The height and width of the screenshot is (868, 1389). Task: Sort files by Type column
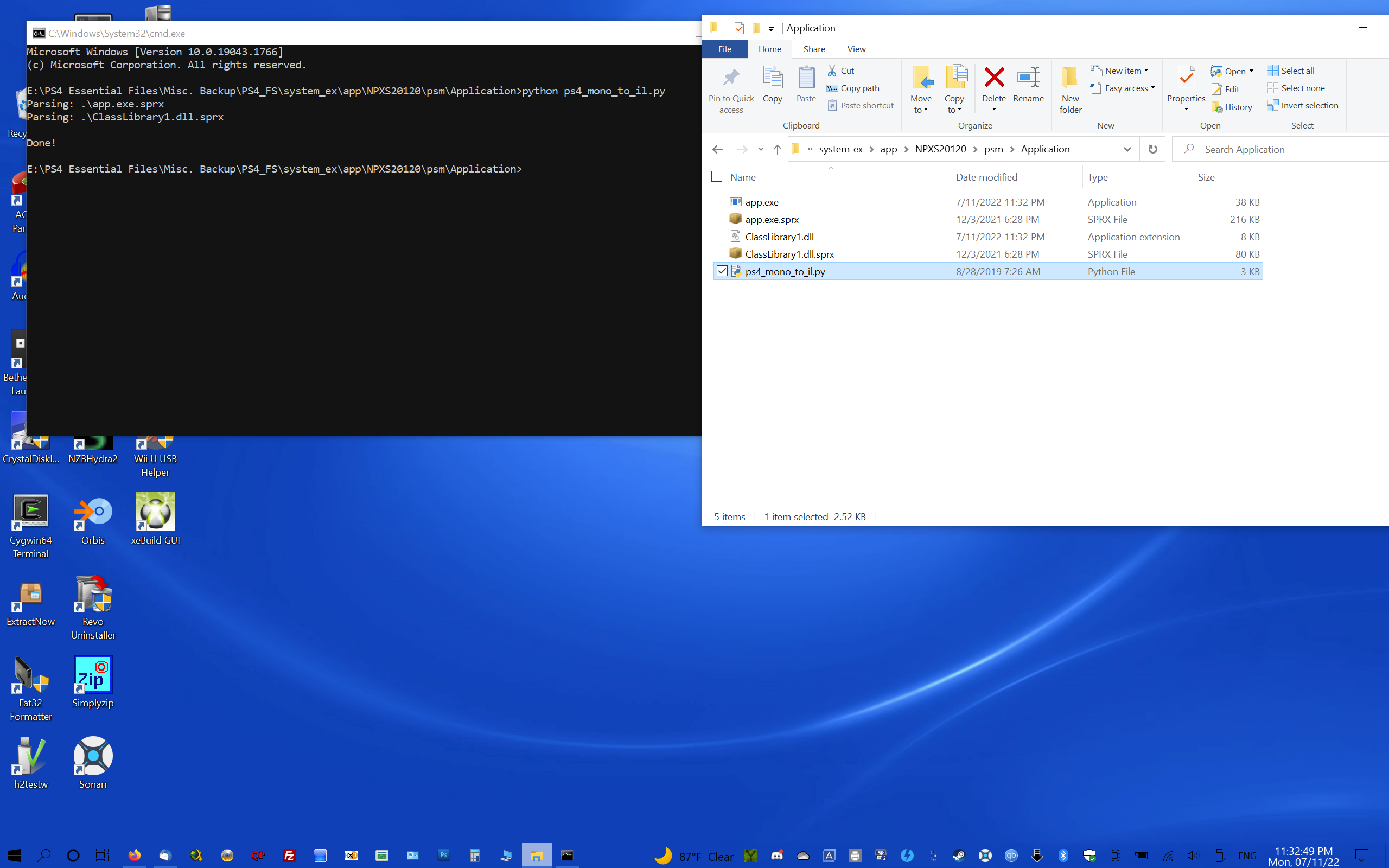pos(1137,177)
